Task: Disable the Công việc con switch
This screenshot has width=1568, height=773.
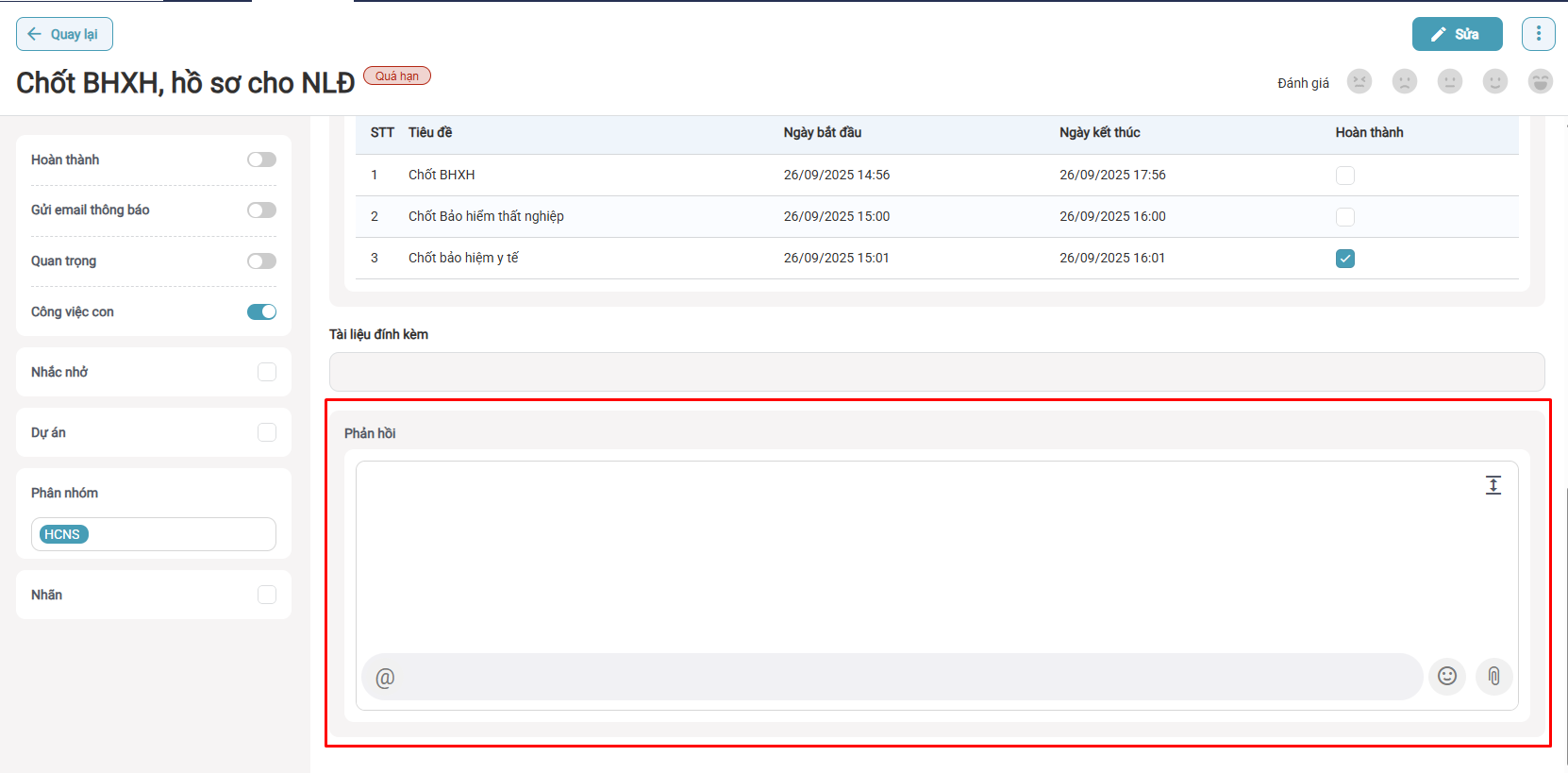Action: tap(261, 312)
